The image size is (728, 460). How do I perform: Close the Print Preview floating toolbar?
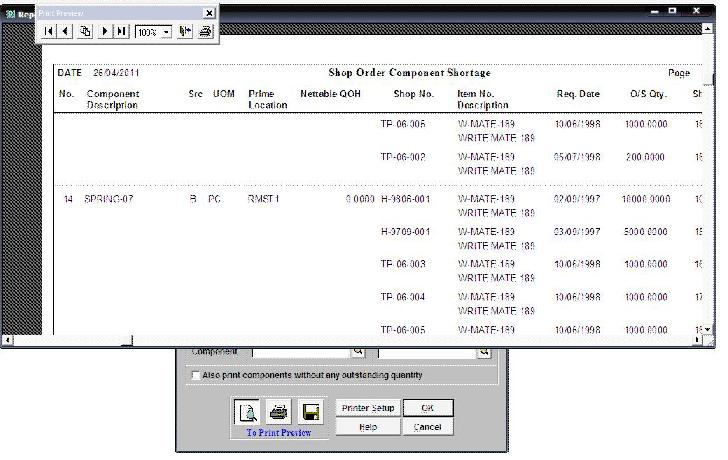pyautogui.click(x=208, y=13)
